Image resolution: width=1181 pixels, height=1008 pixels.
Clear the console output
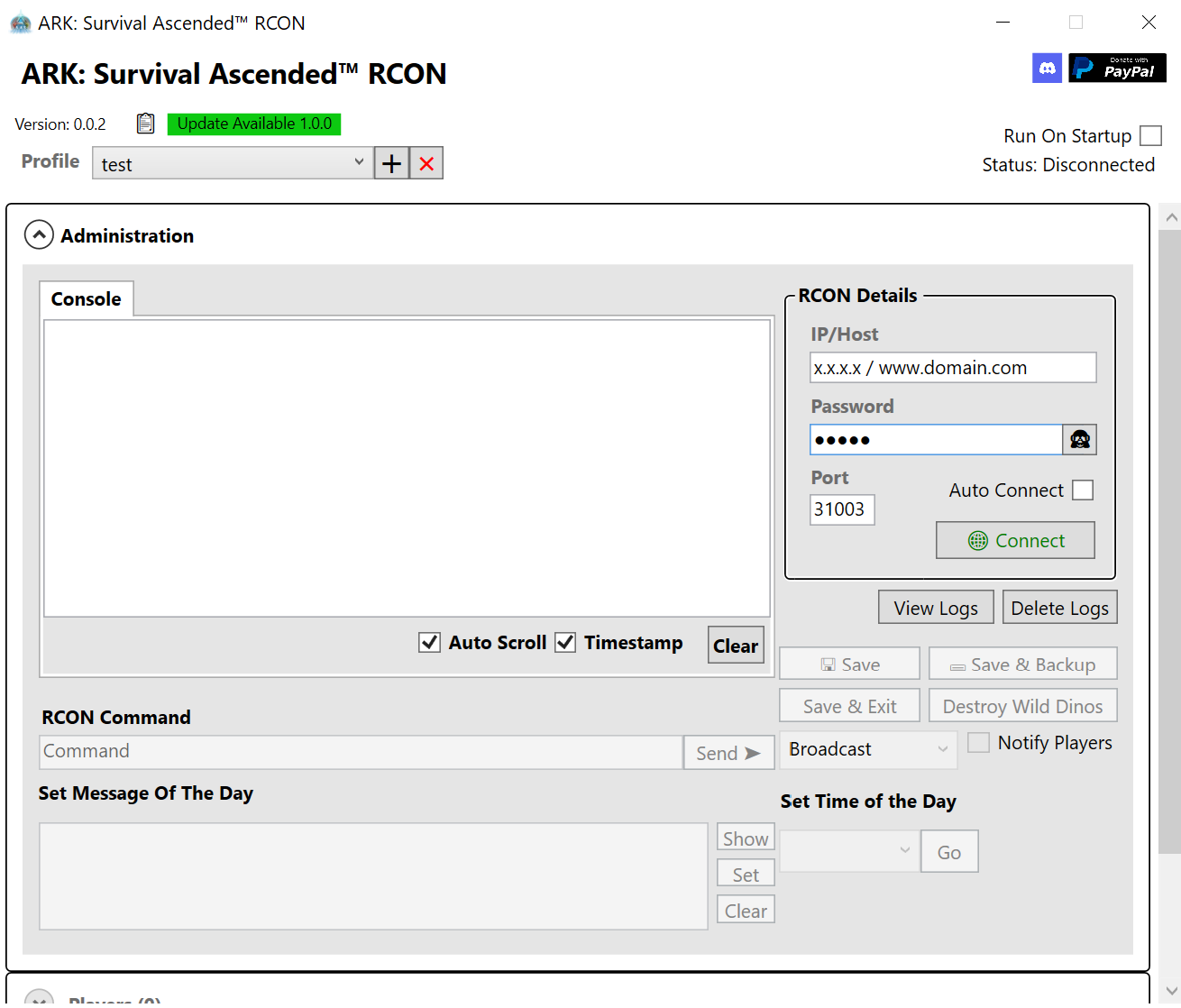pos(736,646)
